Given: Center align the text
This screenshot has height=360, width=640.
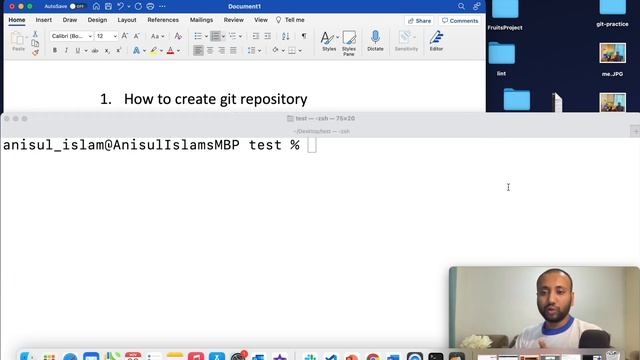Looking at the screenshot, I should [x=210, y=50].
